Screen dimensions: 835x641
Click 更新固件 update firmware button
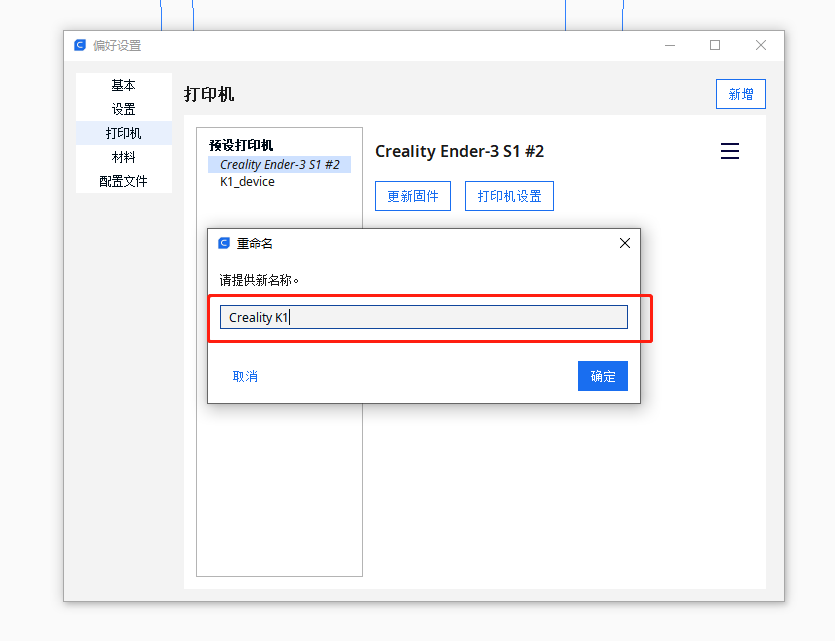[413, 196]
